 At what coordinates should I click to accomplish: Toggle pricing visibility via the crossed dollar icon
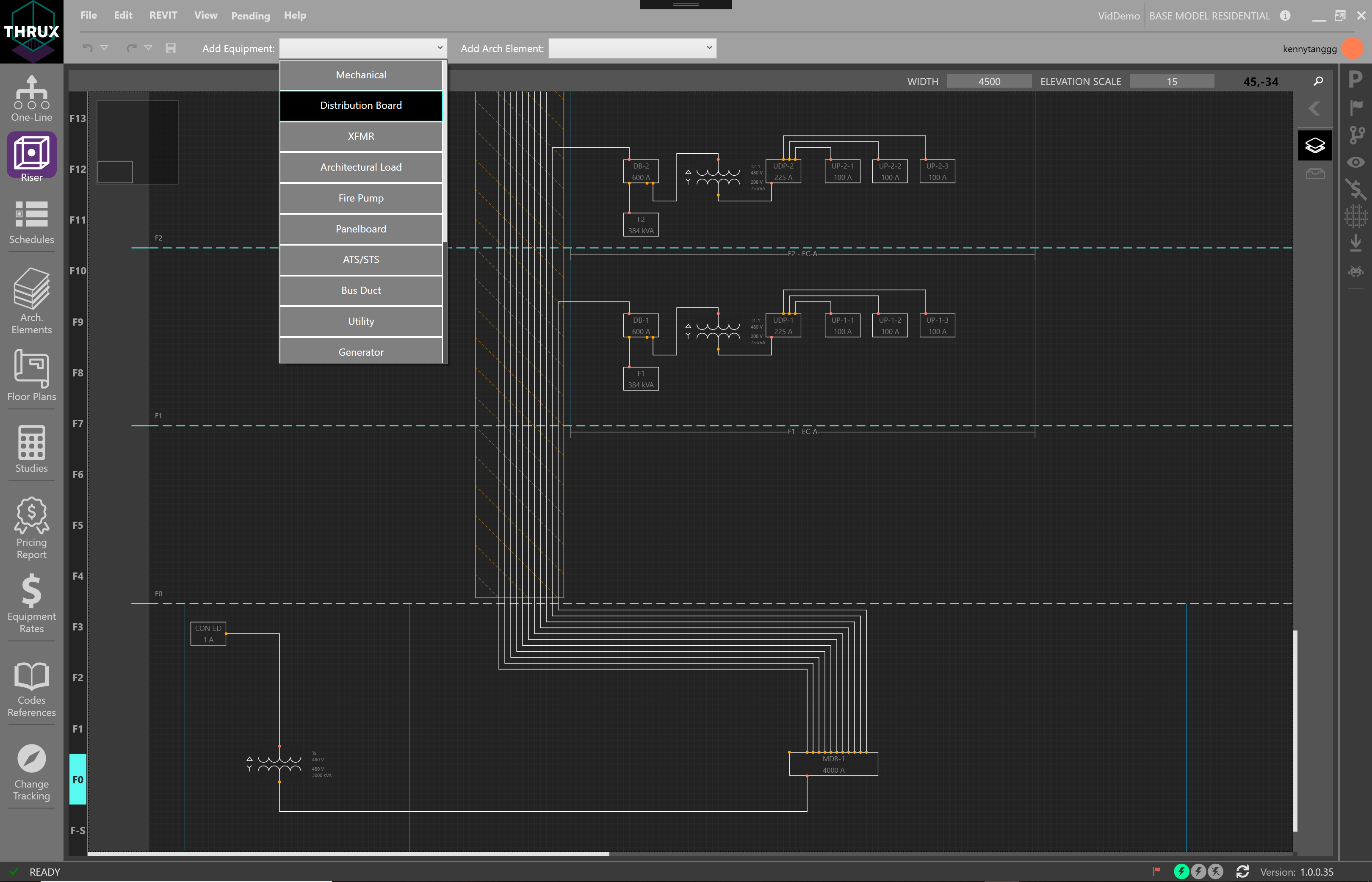(x=1356, y=190)
